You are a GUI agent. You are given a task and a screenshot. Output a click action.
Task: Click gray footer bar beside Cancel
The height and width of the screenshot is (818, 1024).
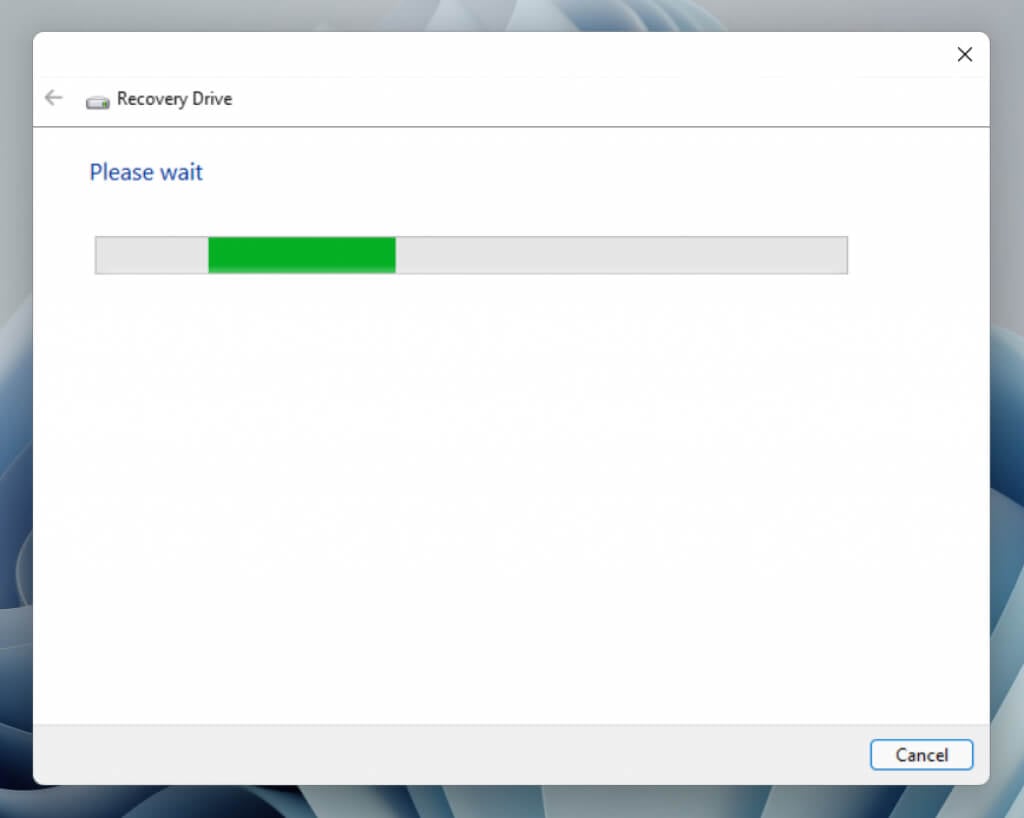pyautogui.click(x=451, y=755)
